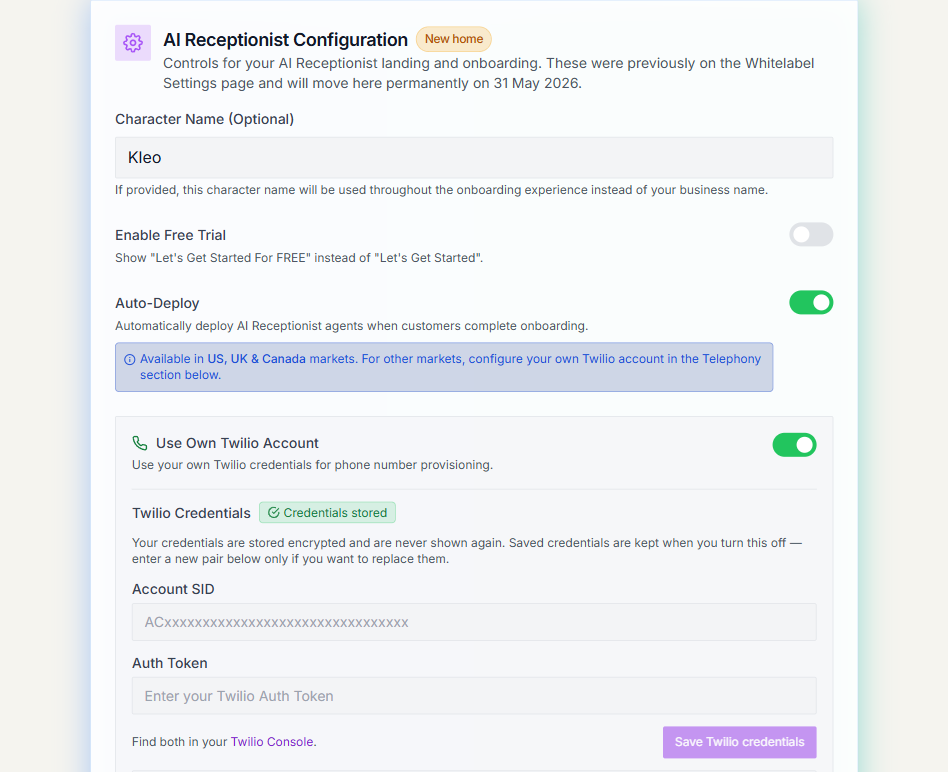948x772 pixels.
Task: Click the purple gear configuration icon
Action: [x=133, y=43]
